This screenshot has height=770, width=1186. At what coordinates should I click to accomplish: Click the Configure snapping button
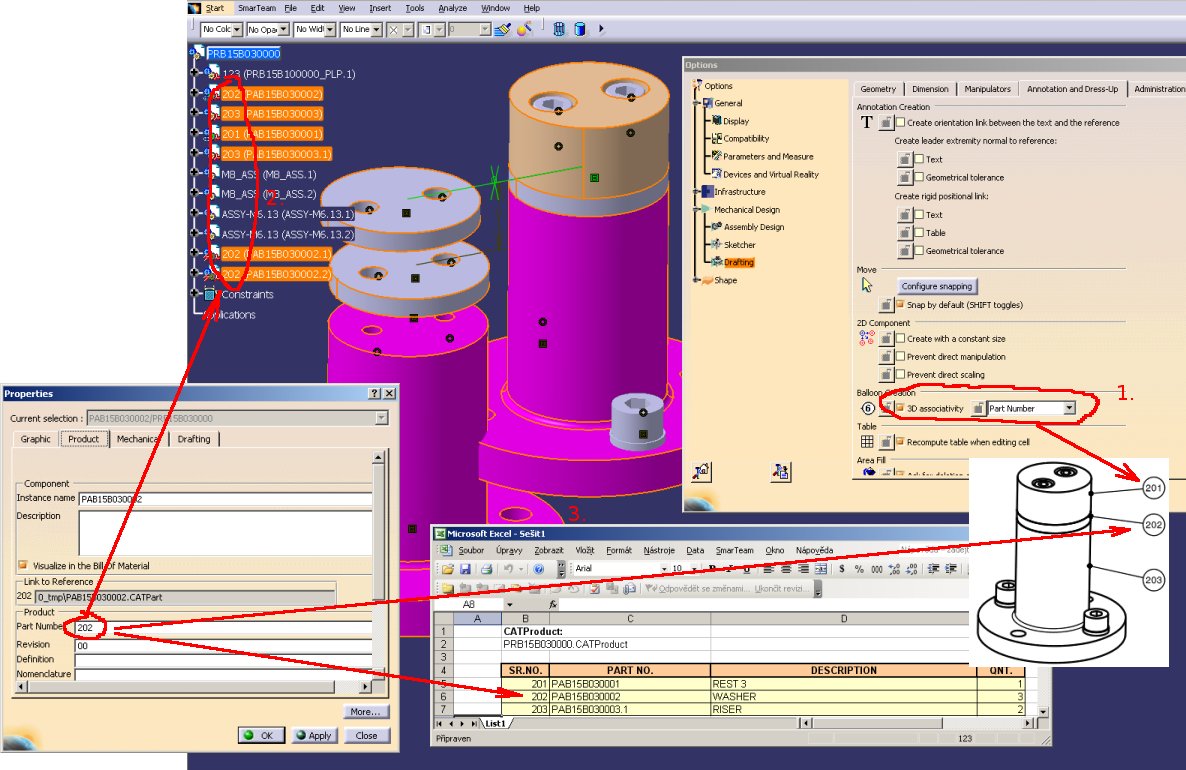(x=936, y=287)
